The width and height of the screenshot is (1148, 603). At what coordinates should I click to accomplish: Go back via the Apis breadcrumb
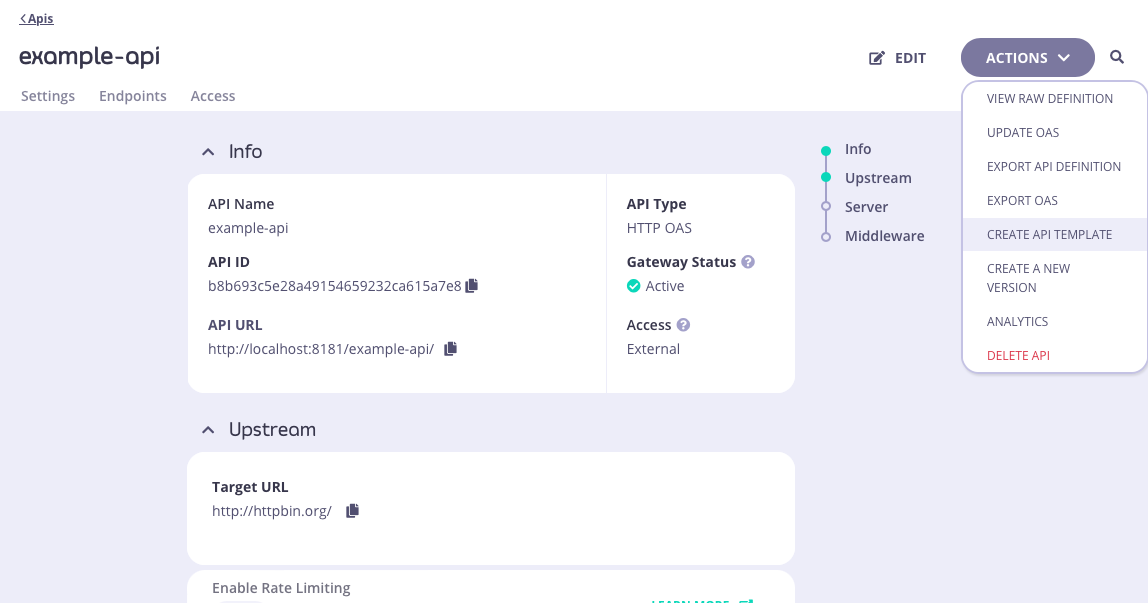click(36, 18)
